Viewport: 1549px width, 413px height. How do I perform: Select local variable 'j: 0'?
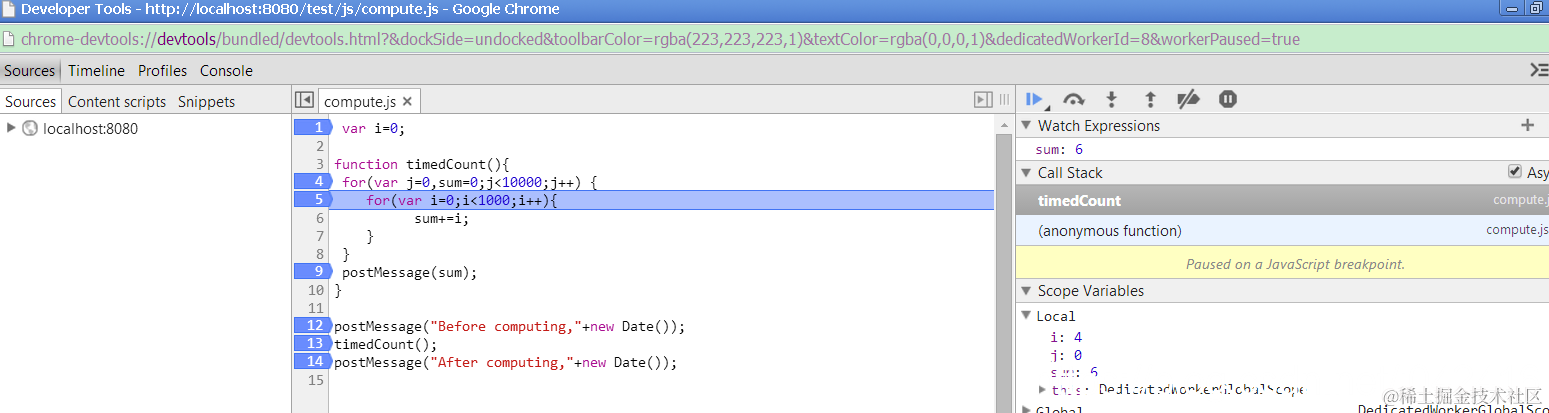[1066, 354]
